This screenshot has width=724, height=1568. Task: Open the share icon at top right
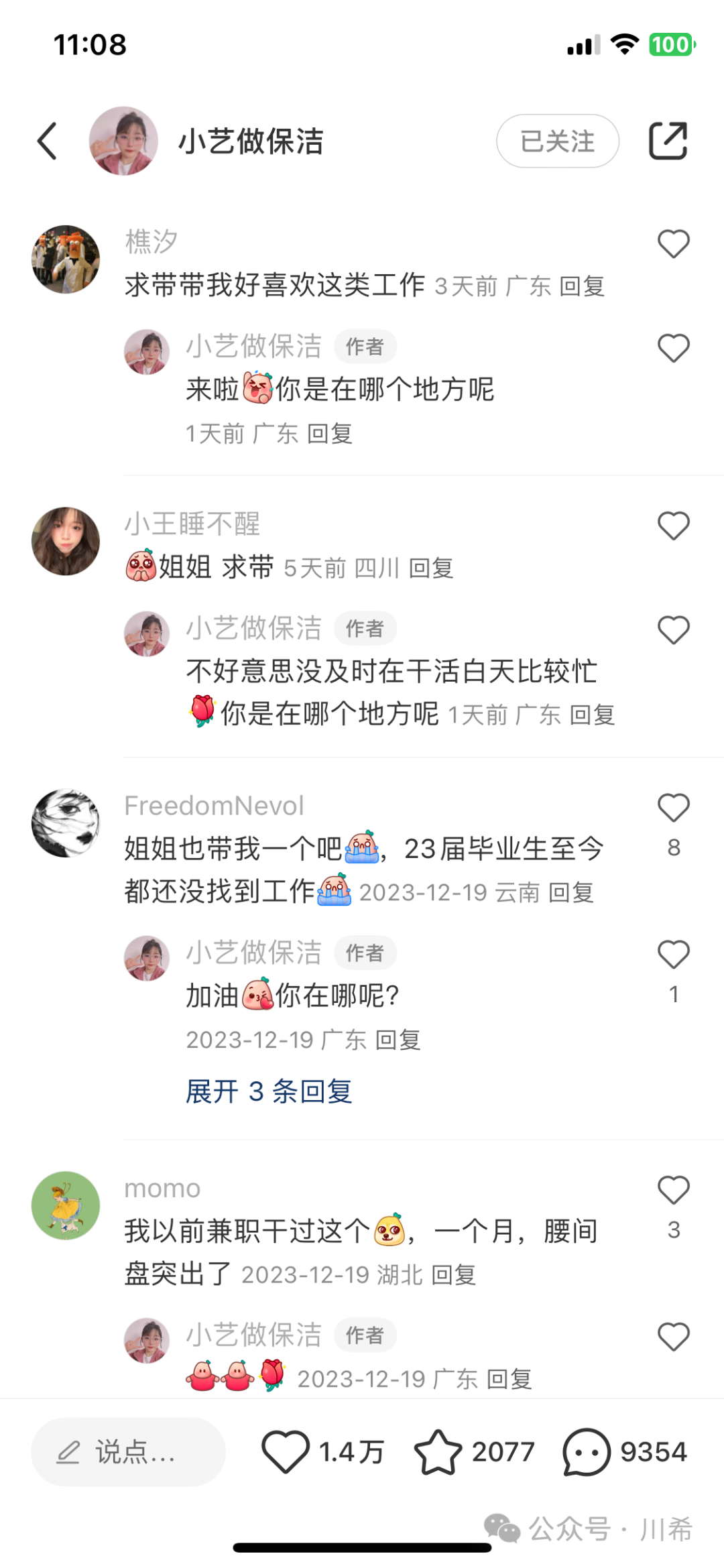[668, 141]
